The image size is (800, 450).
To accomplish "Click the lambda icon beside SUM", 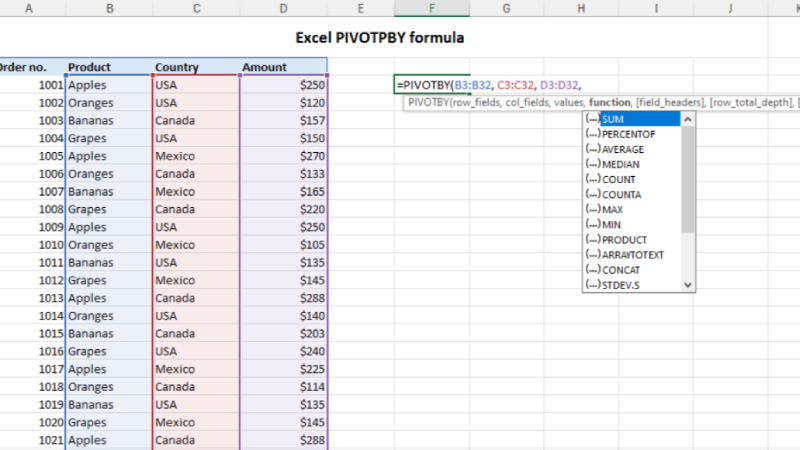I will click(x=592, y=119).
